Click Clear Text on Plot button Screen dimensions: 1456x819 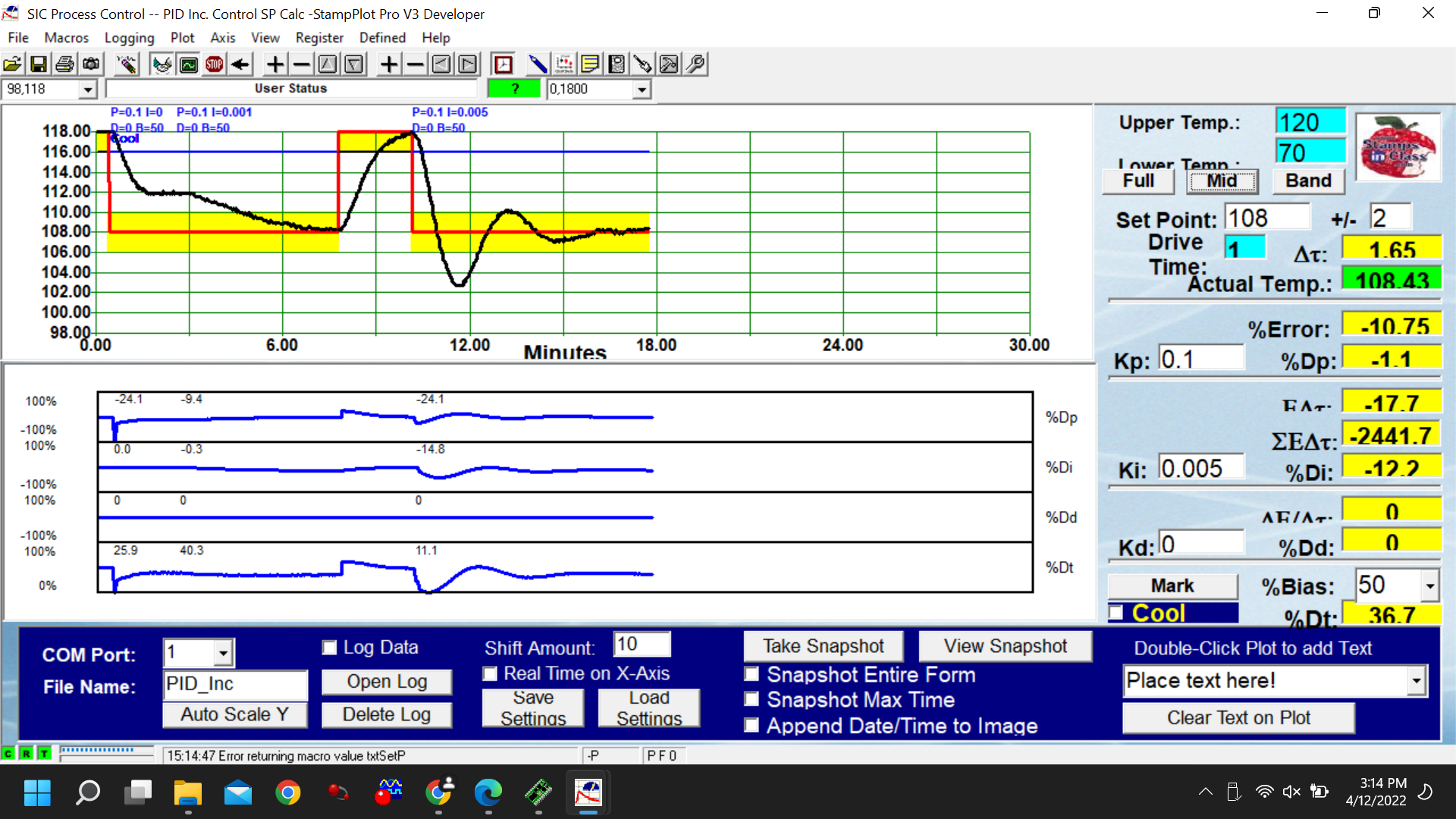[1238, 718]
